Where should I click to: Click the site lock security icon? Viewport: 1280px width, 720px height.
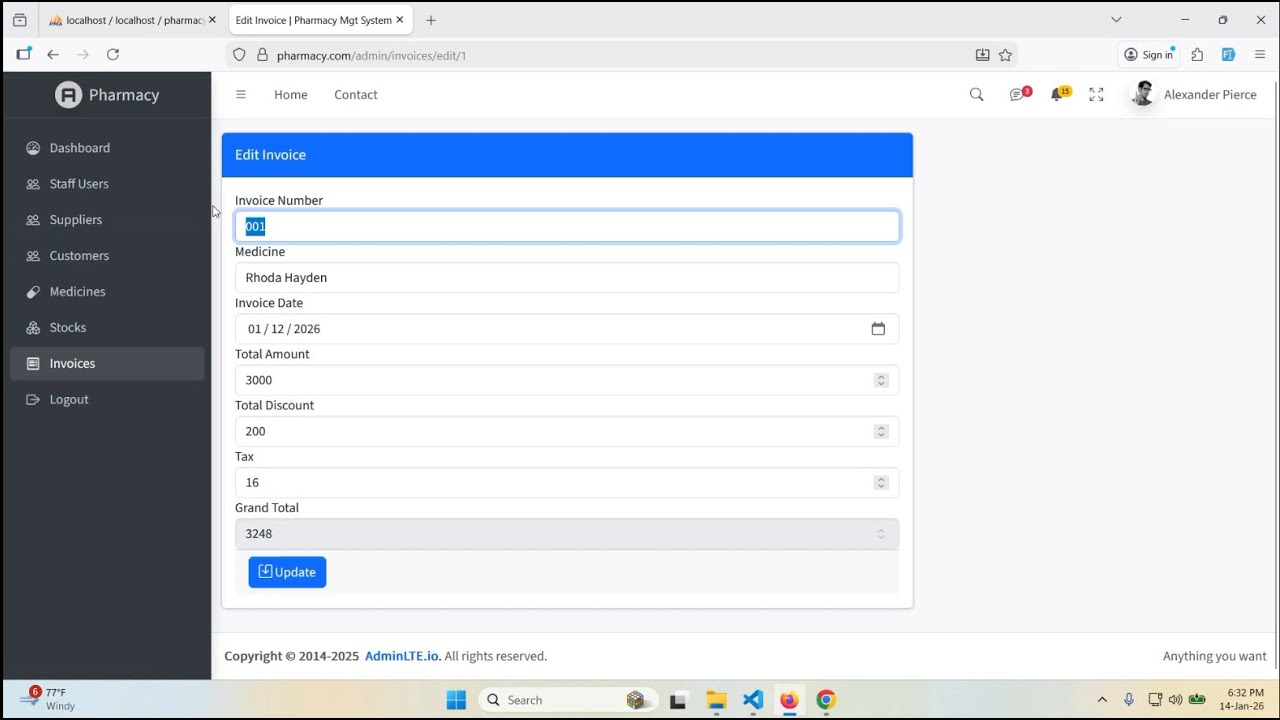pyautogui.click(x=262, y=55)
